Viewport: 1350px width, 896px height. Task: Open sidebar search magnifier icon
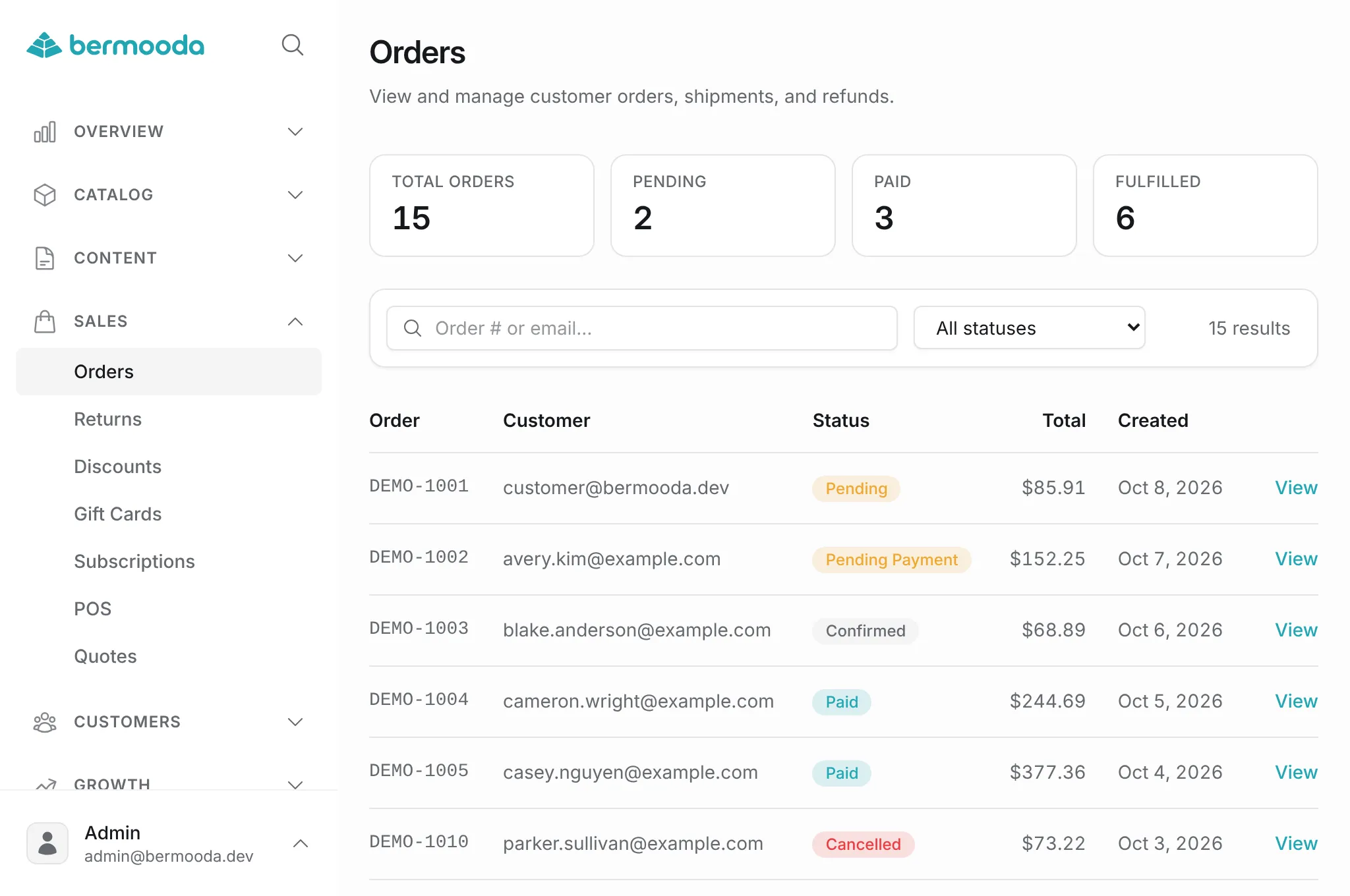(x=293, y=45)
